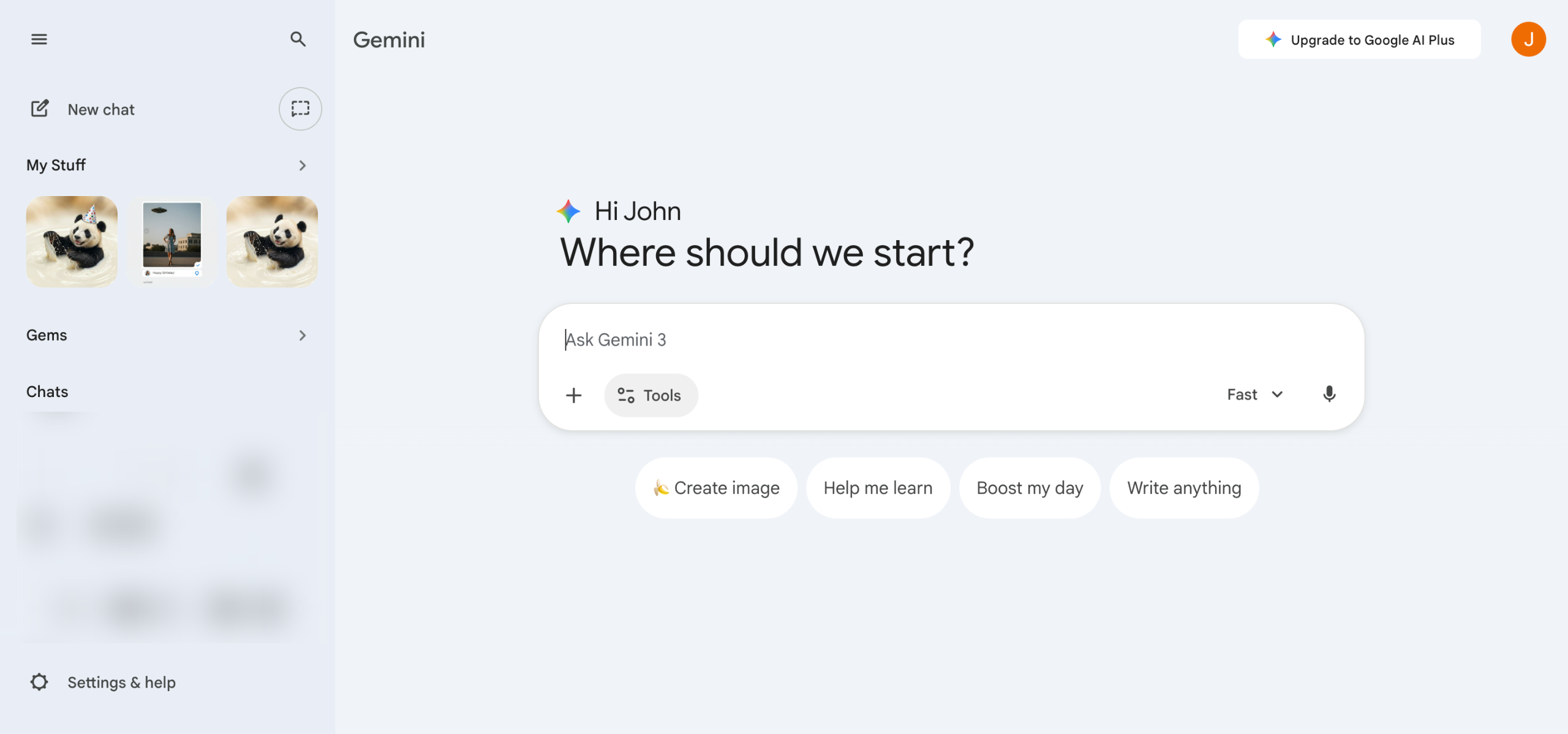Pick the Help me learn chip
Viewport: 1568px width, 734px height.
coord(877,488)
